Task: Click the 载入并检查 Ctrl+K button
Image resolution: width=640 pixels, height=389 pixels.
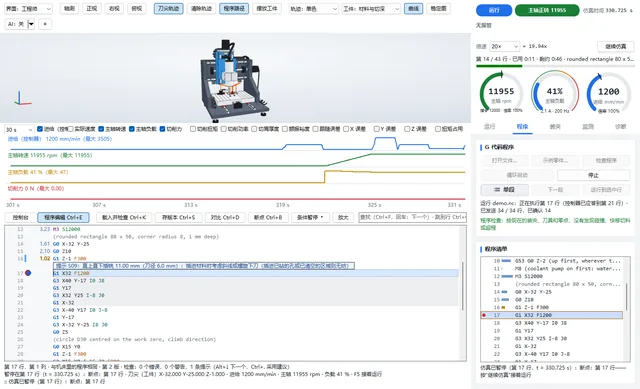Action: point(124,218)
